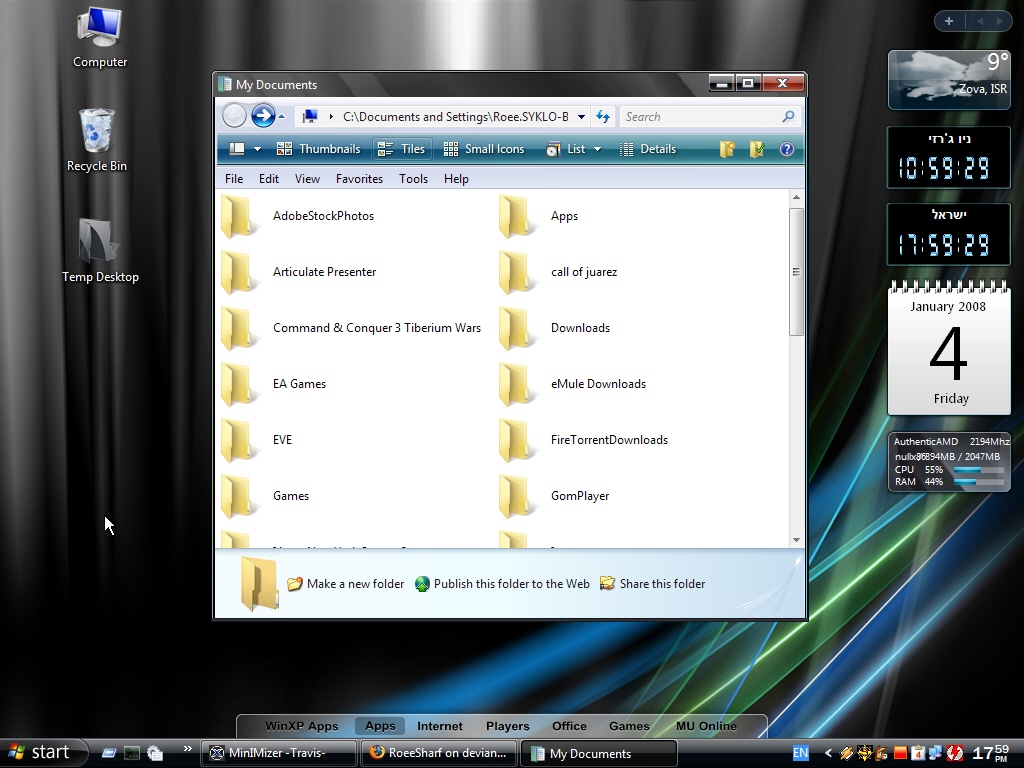Select the Temp Desktop folder icon
1024x768 pixels.
coord(100,251)
